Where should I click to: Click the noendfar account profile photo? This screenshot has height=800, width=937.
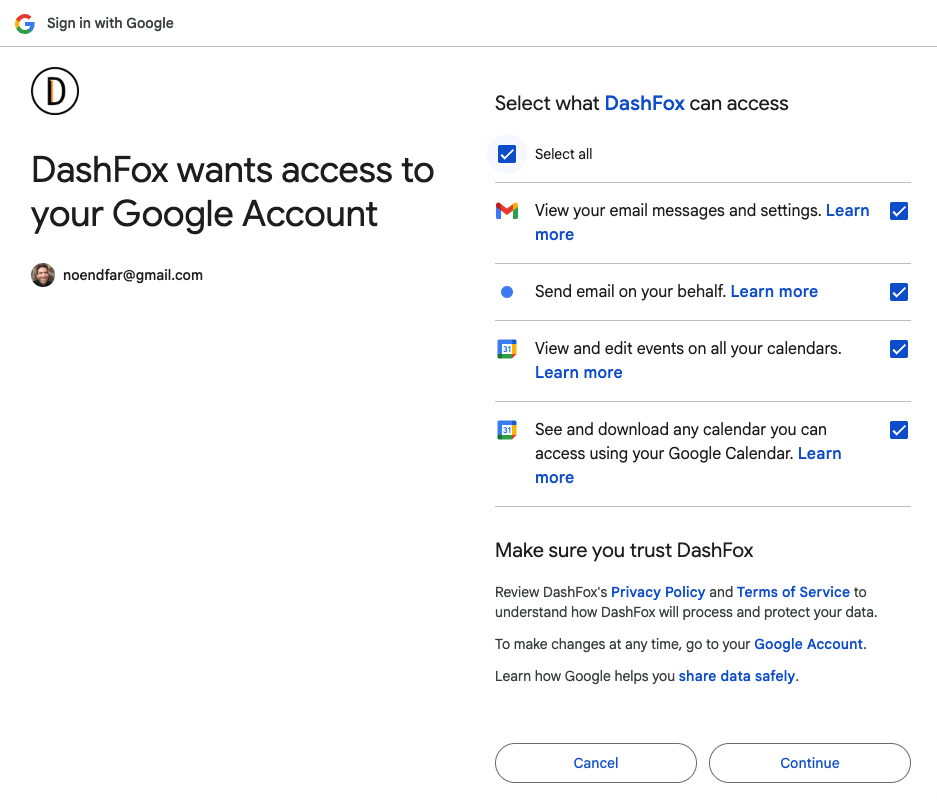coord(43,275)
